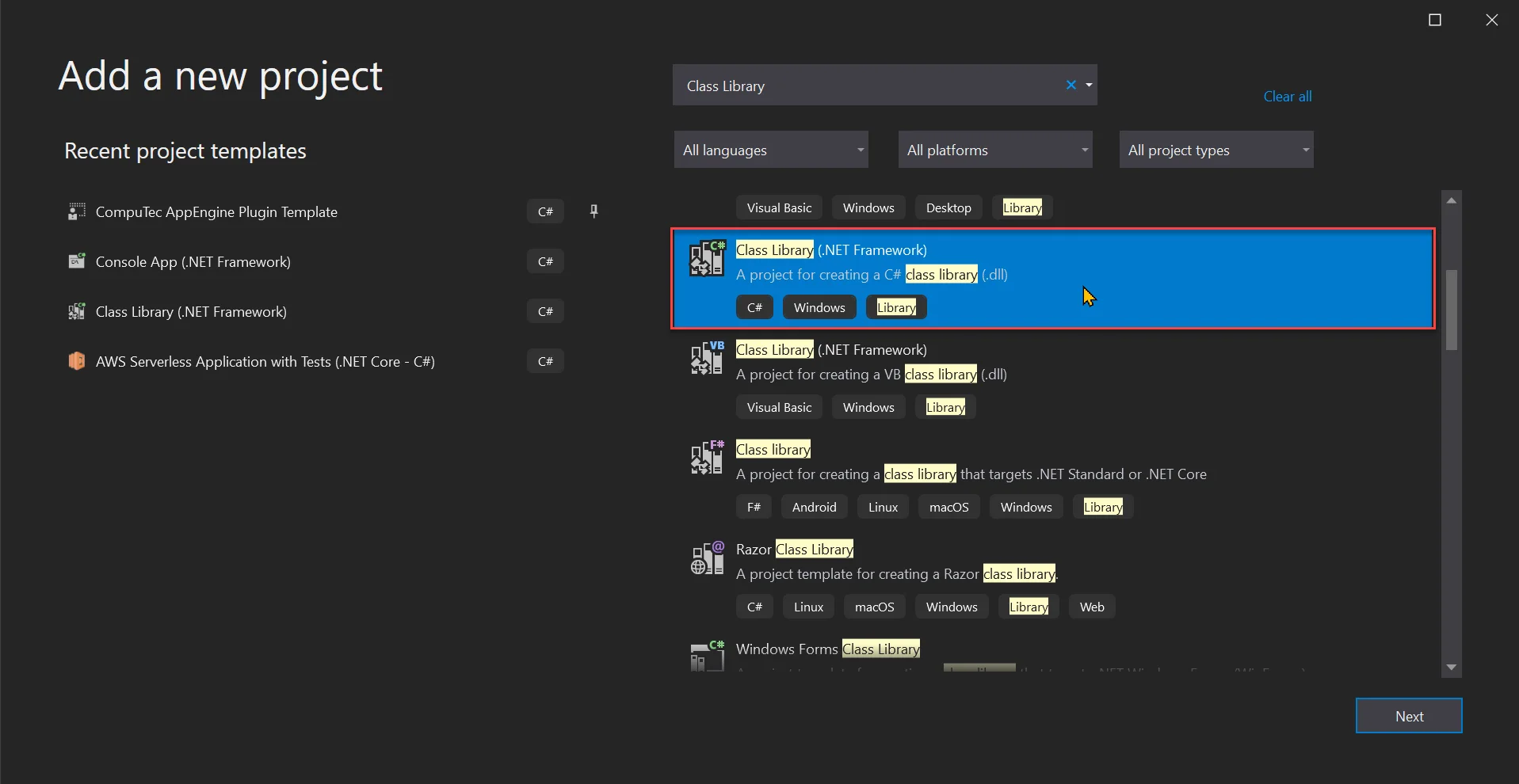This screenshot has height=784, width=1519.
Task: Click the Console App recent template icon
Action: click(77, 261)
